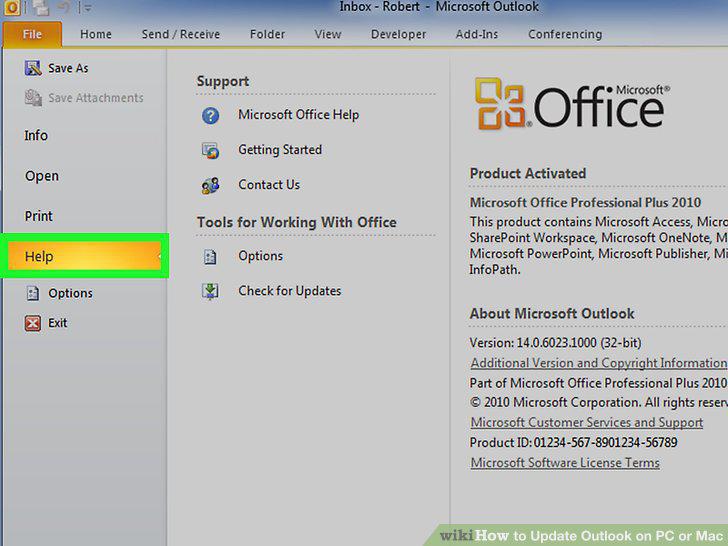Click Microsoft Office Professional Plus 2010 heading

[585, 202]
